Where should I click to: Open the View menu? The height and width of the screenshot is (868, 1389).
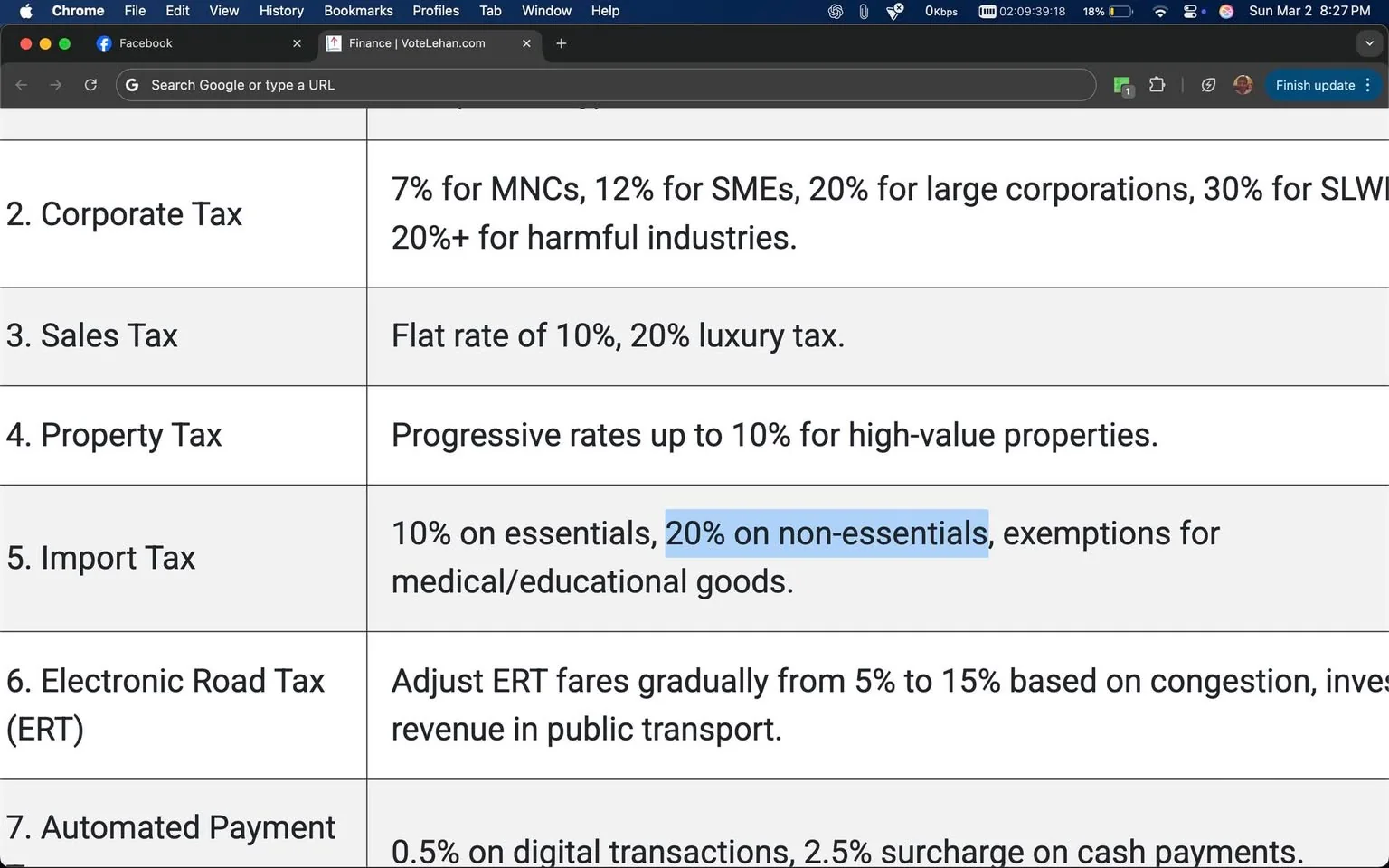(x=223, y=11)
